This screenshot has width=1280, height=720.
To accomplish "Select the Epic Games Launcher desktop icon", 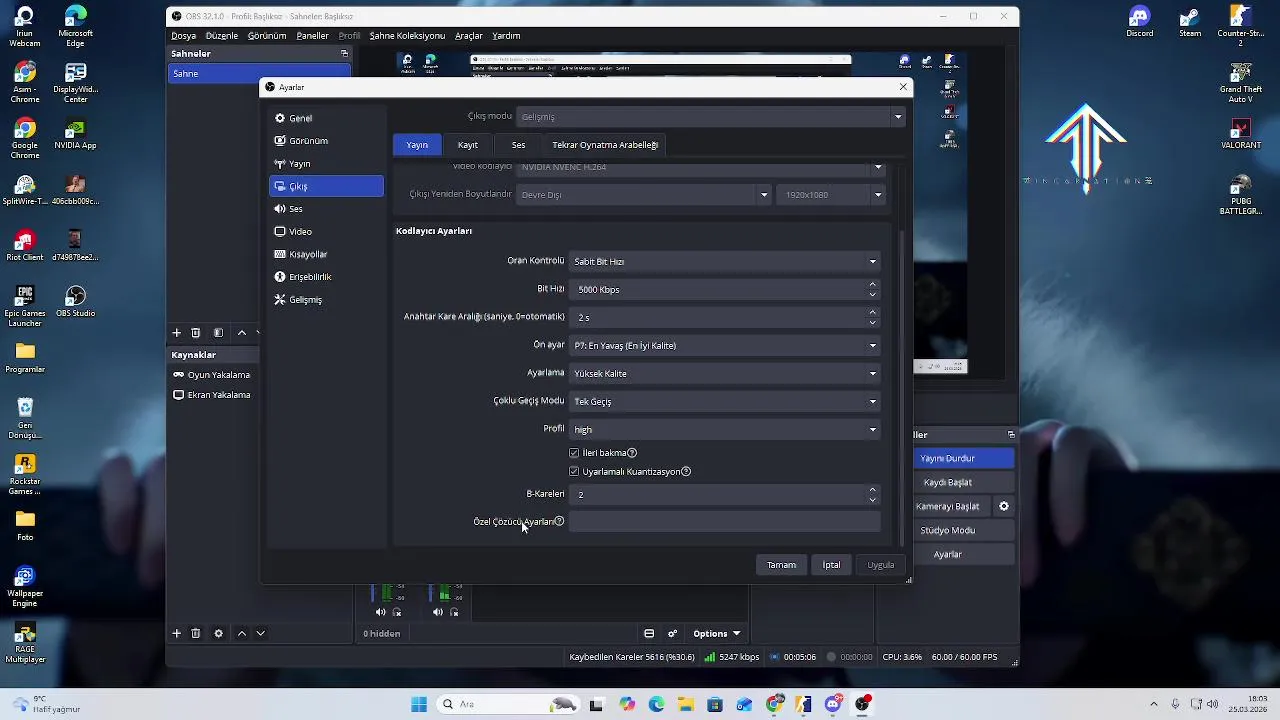I will [x=25, y=306].
